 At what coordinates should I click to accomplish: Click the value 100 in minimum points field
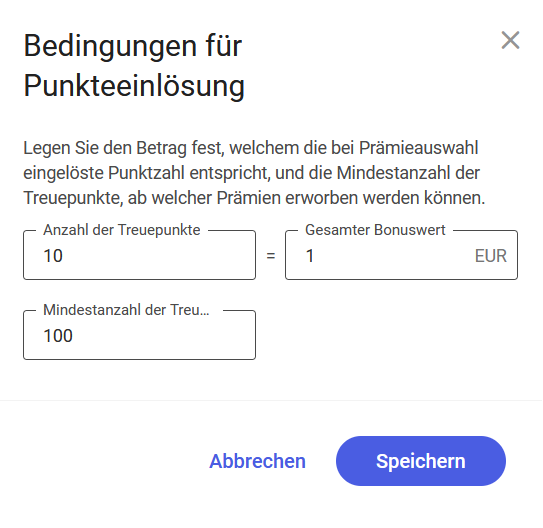coord(58,336)
